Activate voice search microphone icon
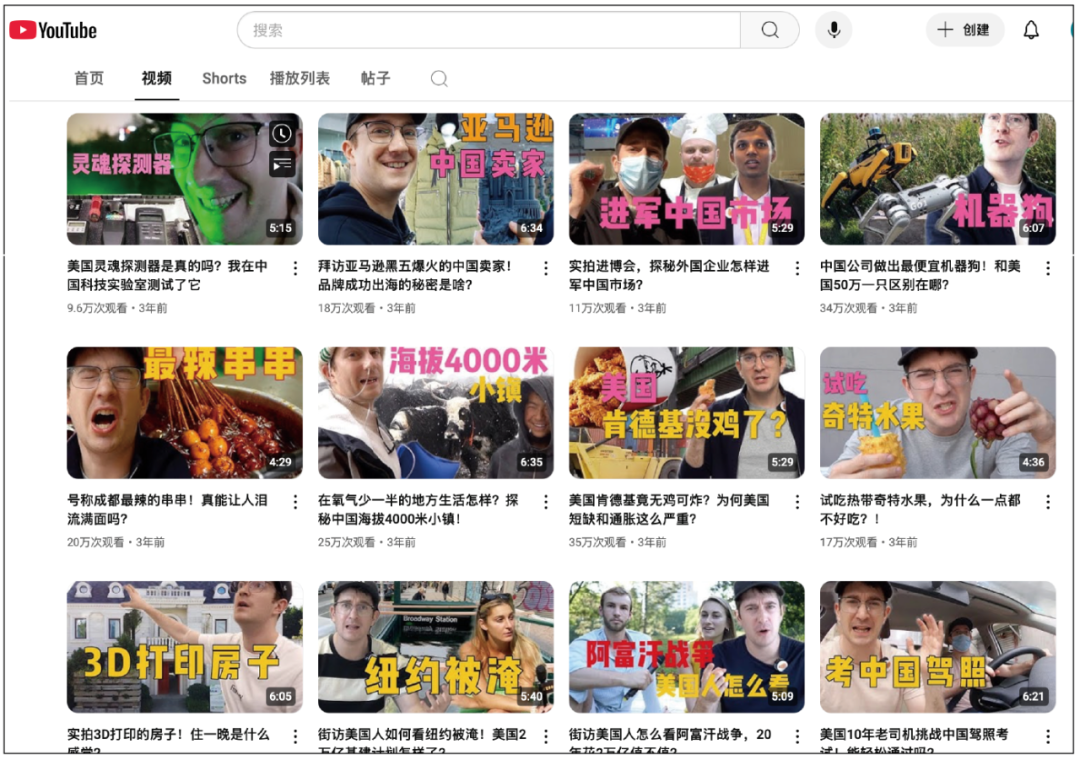The width and height of the screenshot is (1080, 760). [x=833, y=30]
